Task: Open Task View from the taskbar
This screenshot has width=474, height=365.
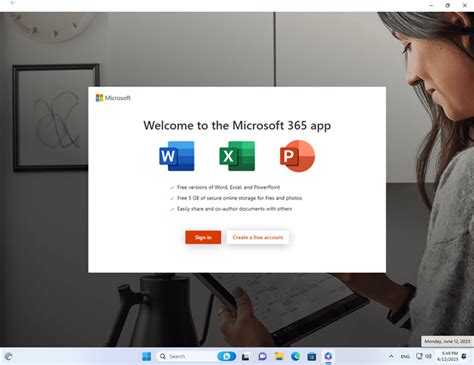Action: coord(246,357)
